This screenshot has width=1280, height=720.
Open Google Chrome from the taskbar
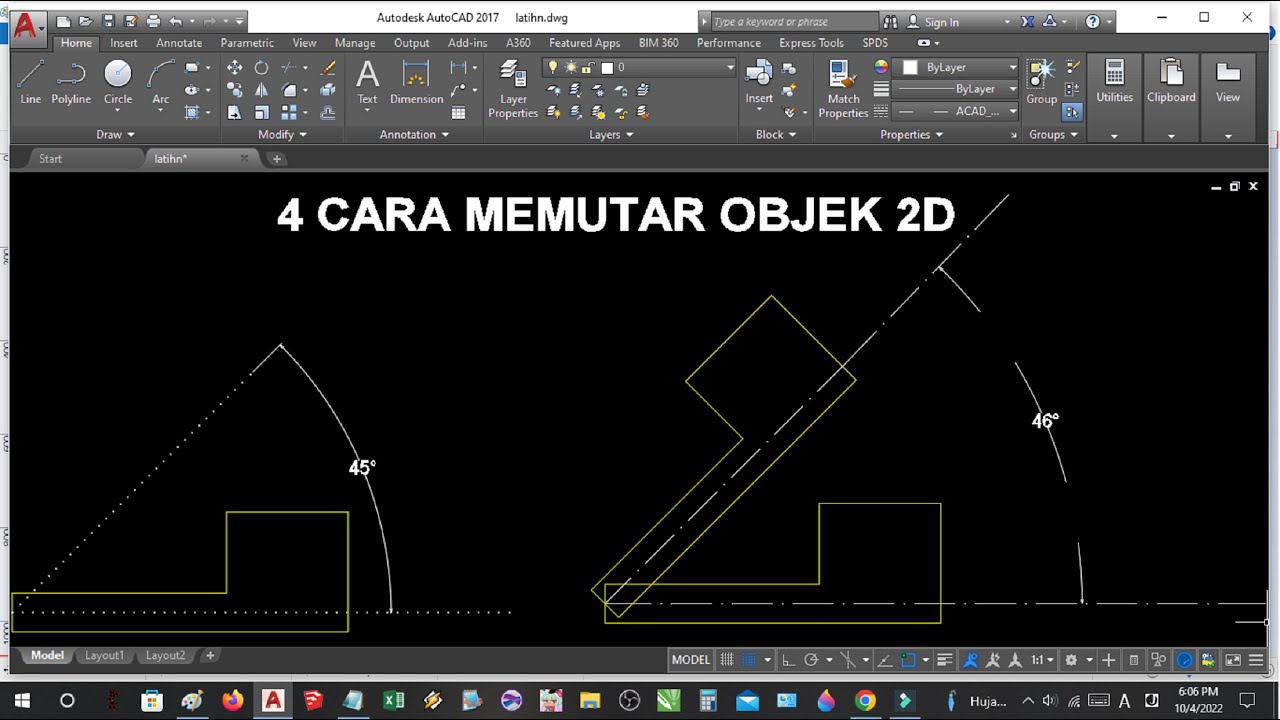point(865,701)
